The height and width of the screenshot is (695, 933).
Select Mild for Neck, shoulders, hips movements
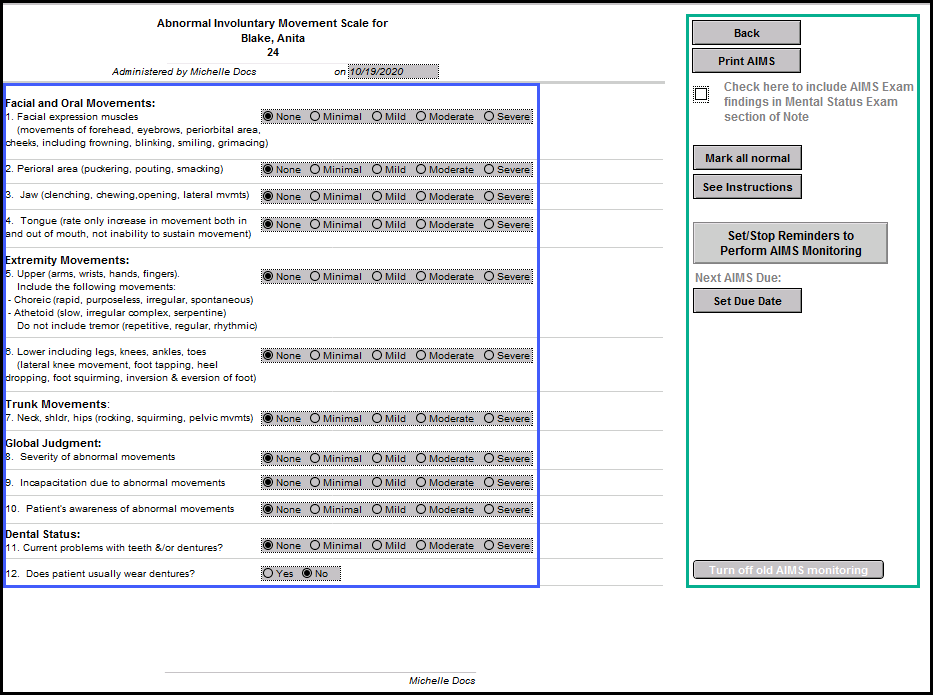point(378,419)
